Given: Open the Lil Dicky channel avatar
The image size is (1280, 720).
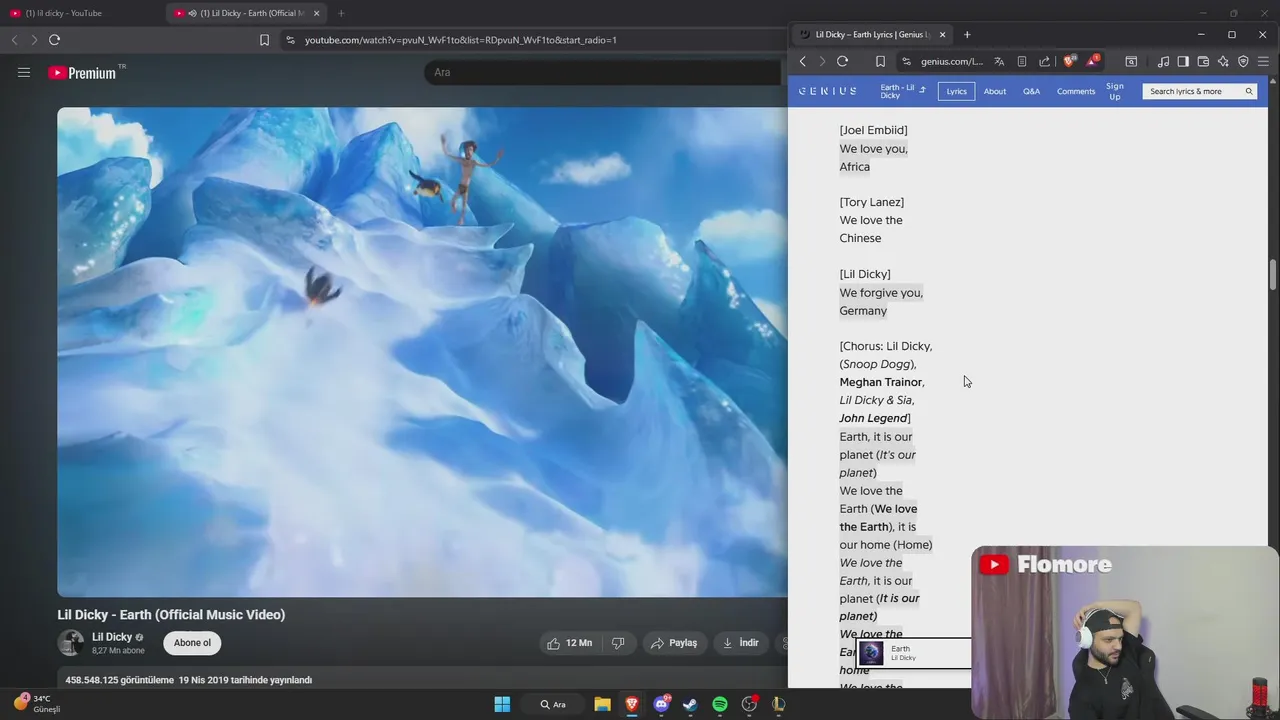Looking at the screenshot, I should click(x=70, y=643).
